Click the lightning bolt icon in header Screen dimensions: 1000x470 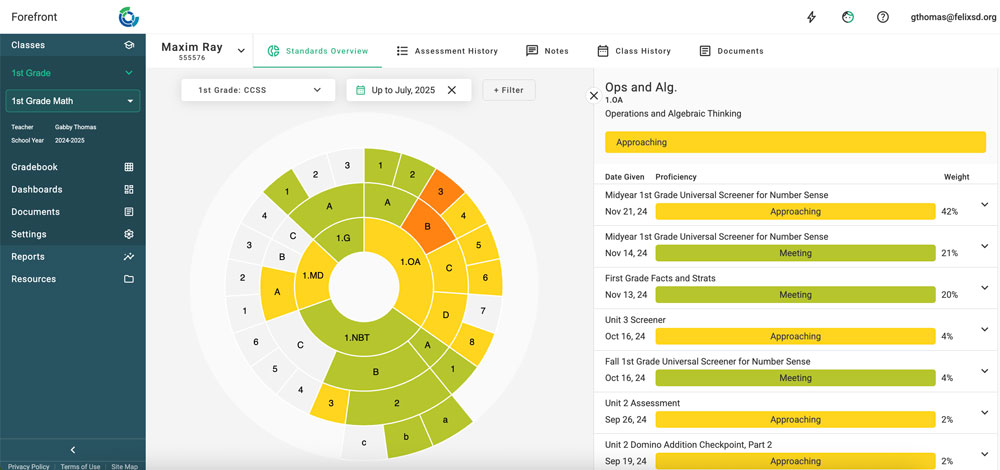click(811, 17)
